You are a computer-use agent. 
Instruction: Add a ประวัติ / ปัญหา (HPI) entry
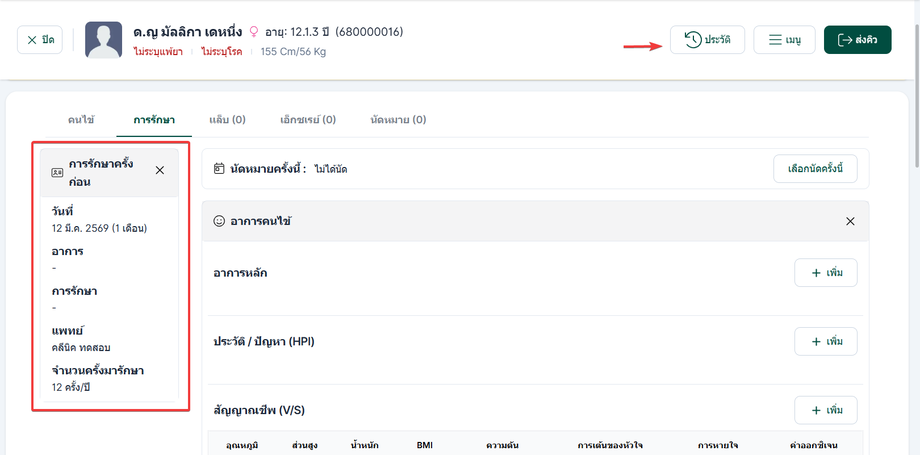coord(826,342)
